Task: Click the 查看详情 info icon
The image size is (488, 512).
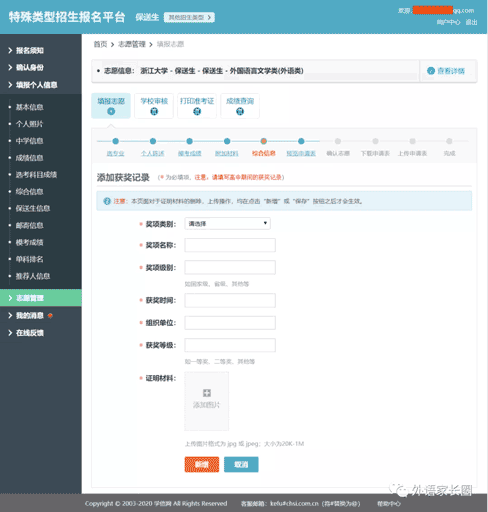Action: [431, 71]
